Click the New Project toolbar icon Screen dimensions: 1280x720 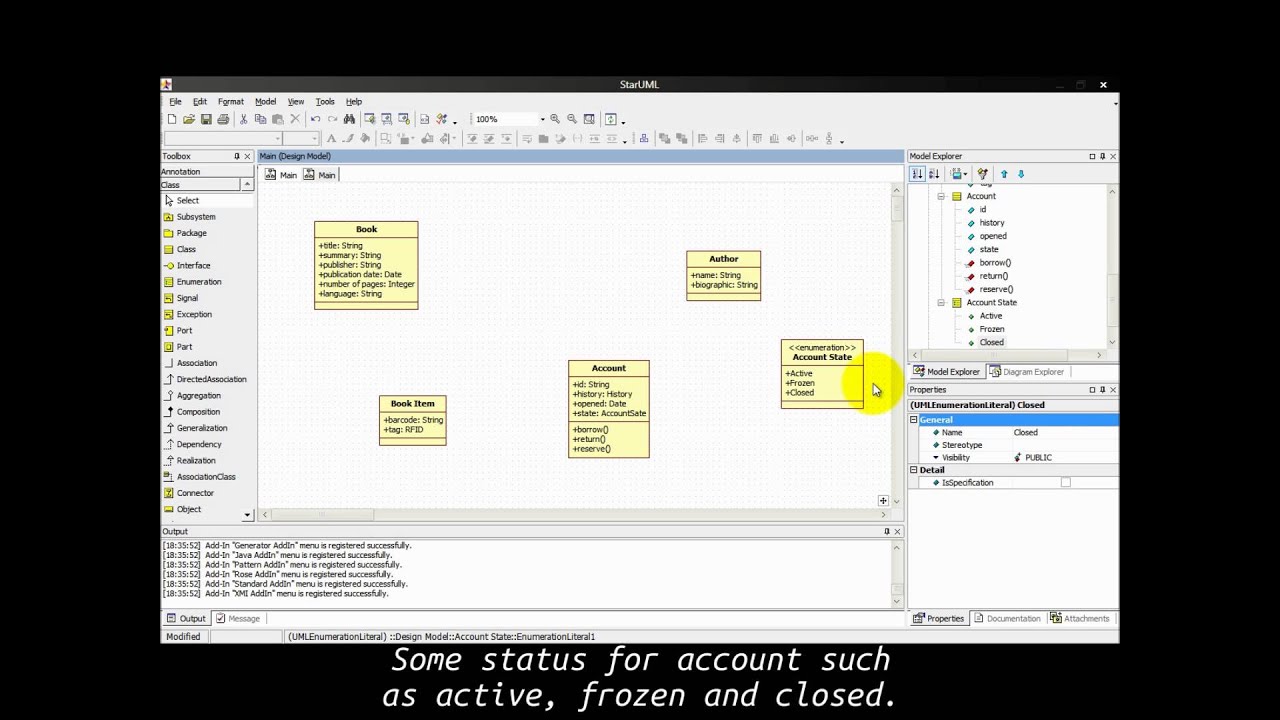click(172, 119)
